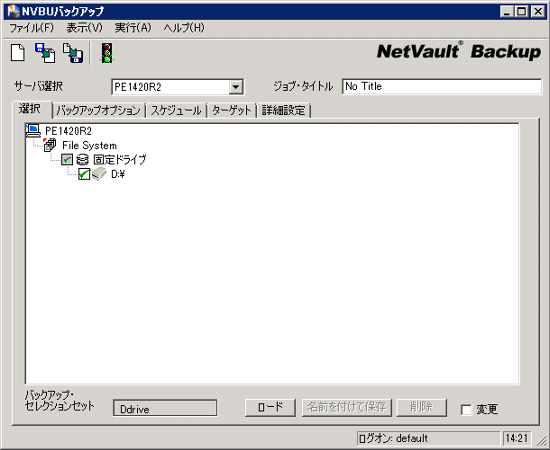
Task: Switch to the ターゲット tab
Action: [232, 110]
